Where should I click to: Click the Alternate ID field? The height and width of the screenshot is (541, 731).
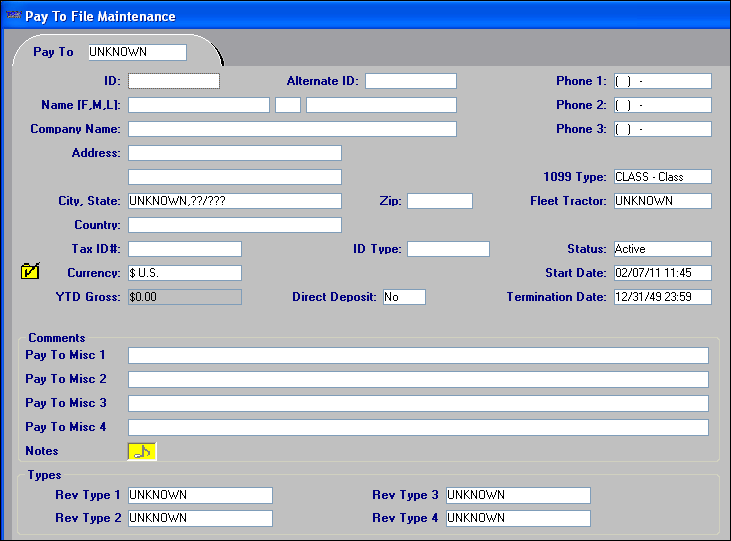tap(410, 81)
